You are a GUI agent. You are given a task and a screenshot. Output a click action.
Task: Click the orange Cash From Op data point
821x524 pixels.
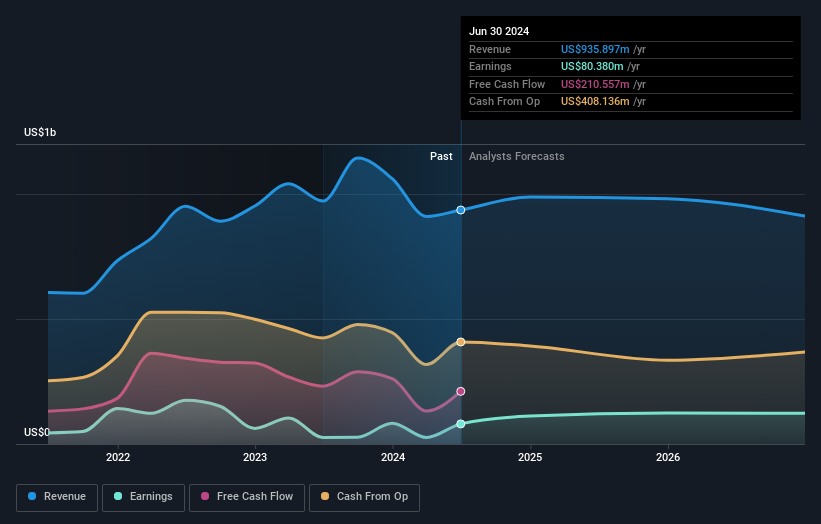[461, 342]
